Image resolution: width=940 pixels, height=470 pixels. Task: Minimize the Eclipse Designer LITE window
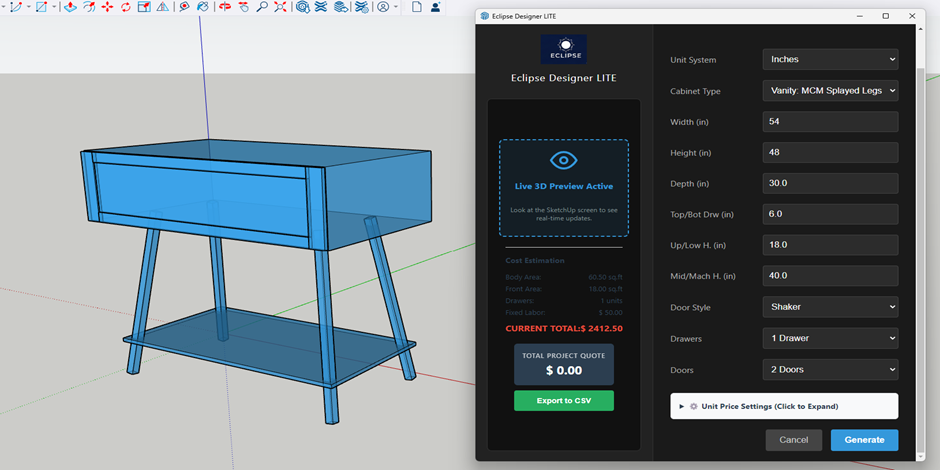(859, 16)
